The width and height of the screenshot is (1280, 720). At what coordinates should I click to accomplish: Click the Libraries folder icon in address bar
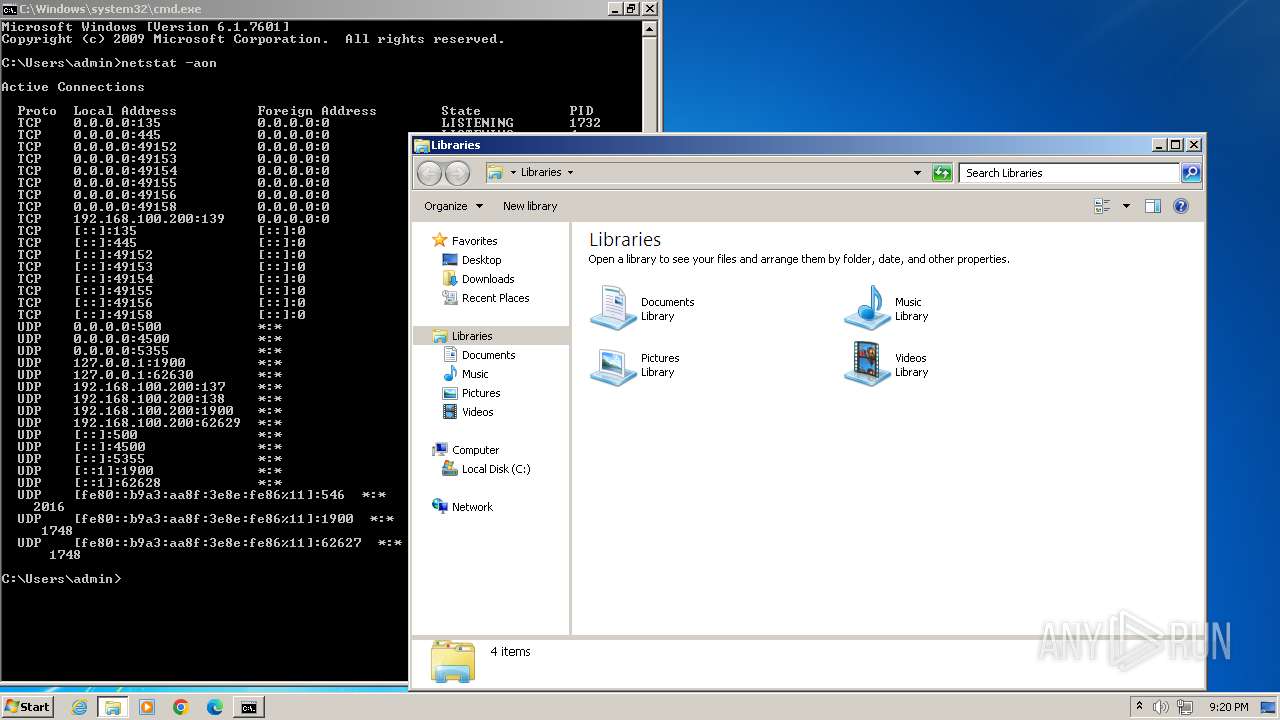pos(495,173)
